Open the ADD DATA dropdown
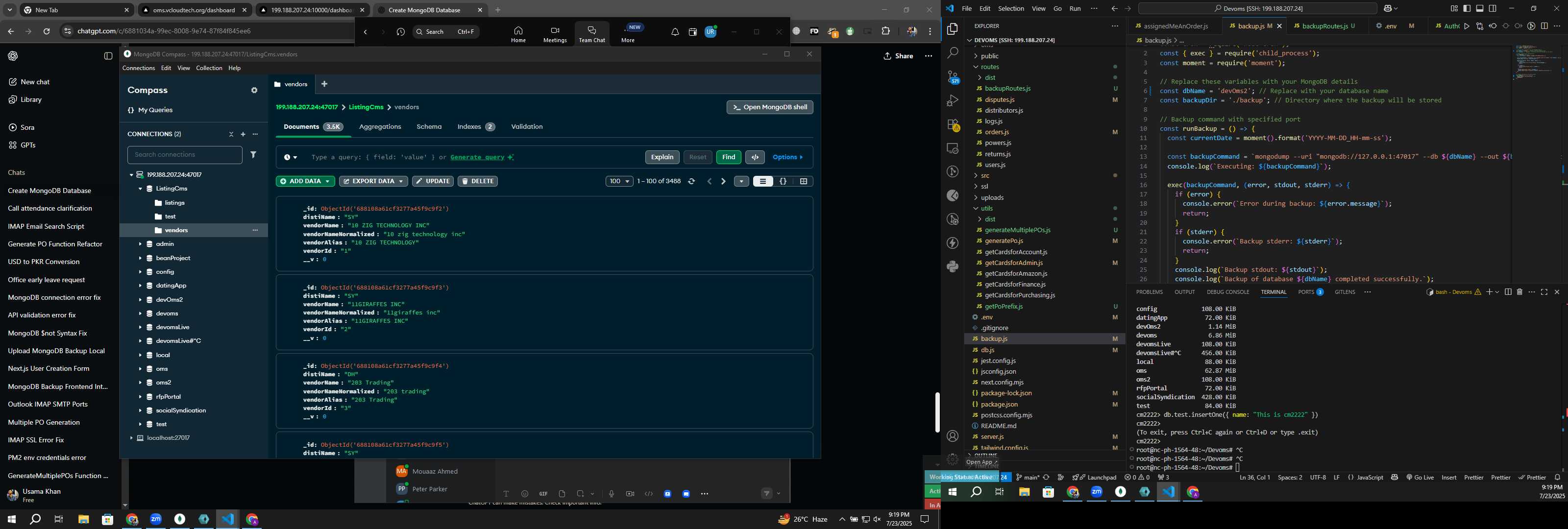This screenshot has height=529, width=1568. (305, 181)
